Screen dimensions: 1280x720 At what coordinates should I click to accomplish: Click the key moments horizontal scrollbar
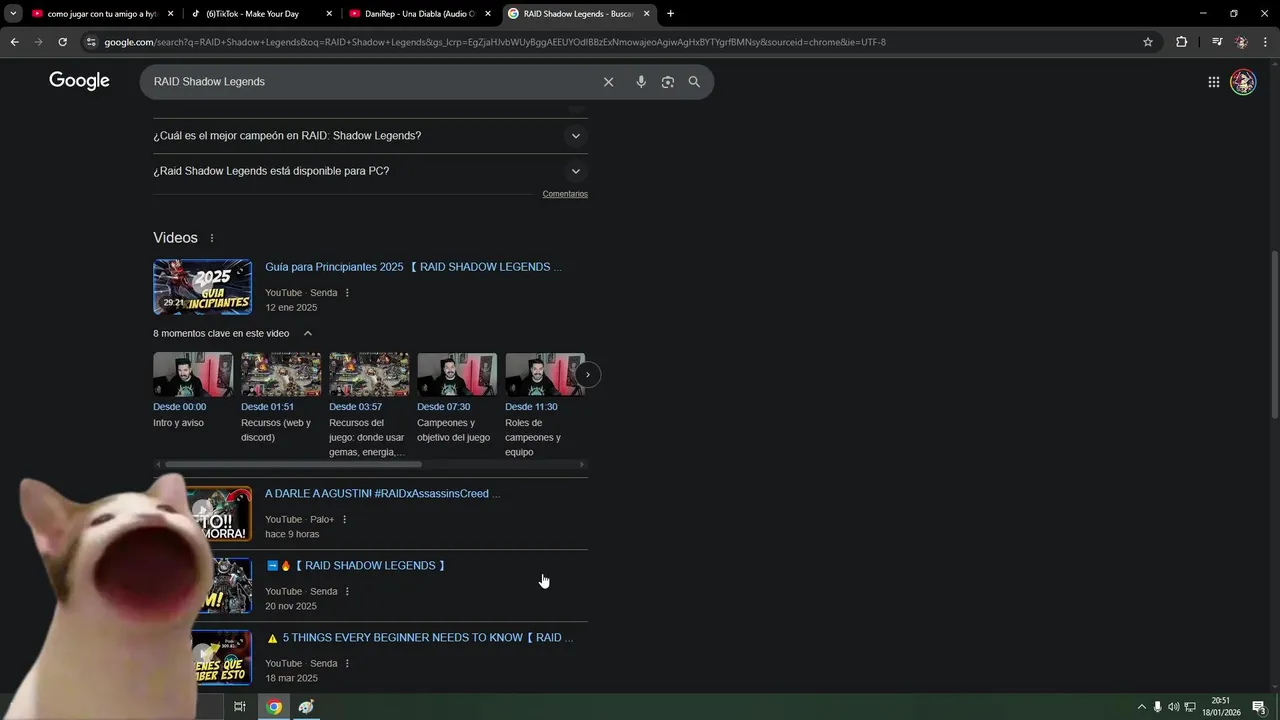click(x=293, y=464)
